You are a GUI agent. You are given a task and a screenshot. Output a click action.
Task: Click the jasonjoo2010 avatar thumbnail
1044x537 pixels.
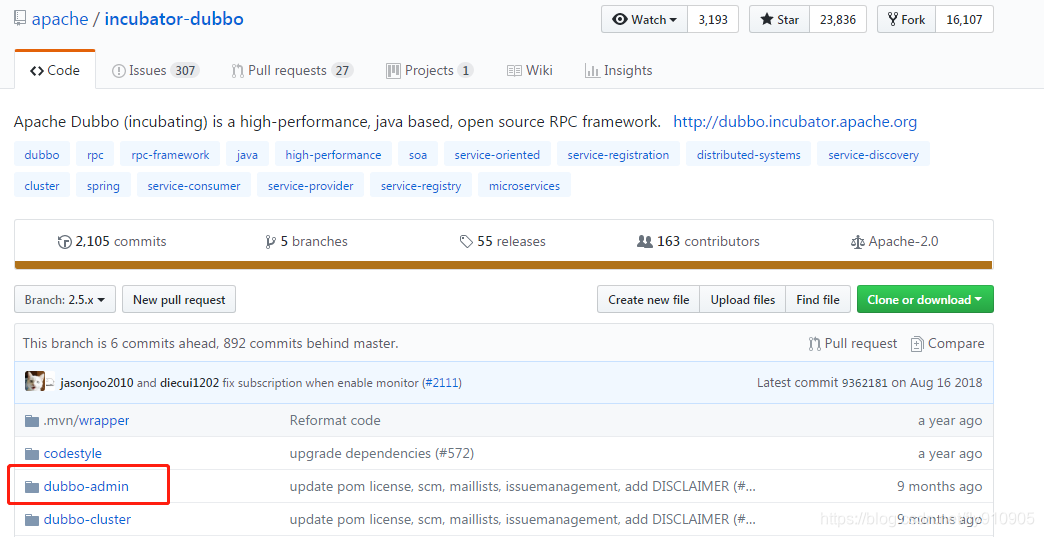[35, 382]
